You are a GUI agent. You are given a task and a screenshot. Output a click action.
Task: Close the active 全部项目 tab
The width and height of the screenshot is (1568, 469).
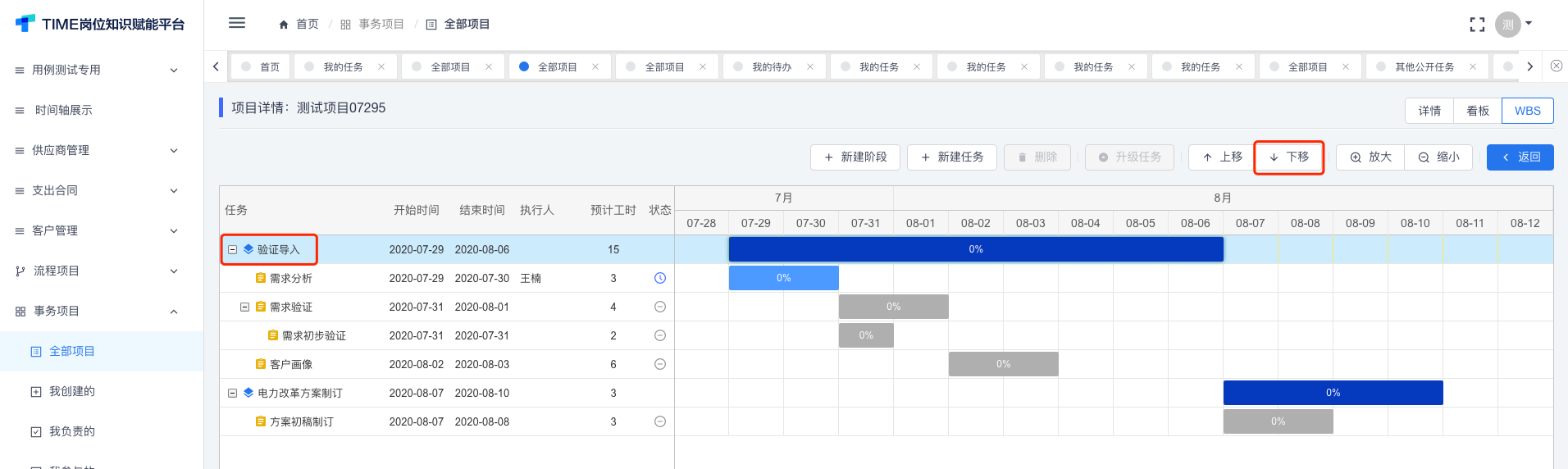(x=595, y=66)
